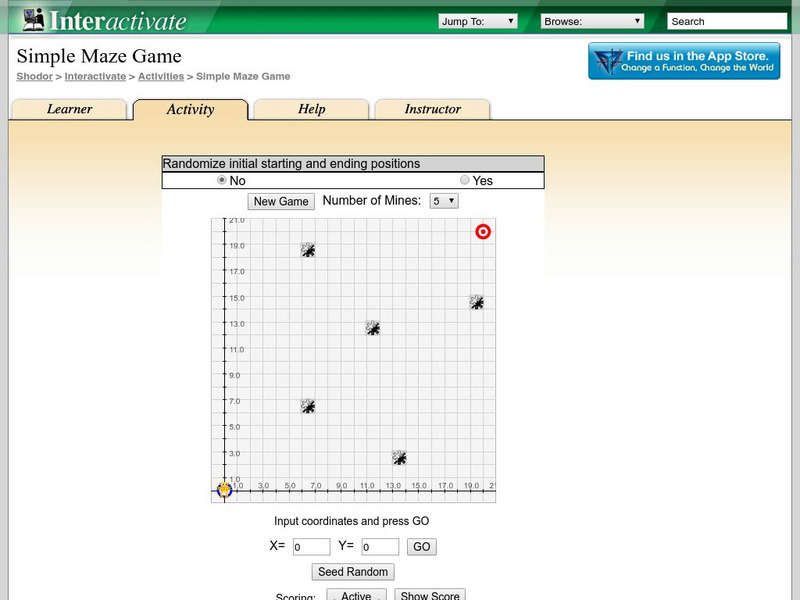Open the Interactivate breadcrumb link

95,77
